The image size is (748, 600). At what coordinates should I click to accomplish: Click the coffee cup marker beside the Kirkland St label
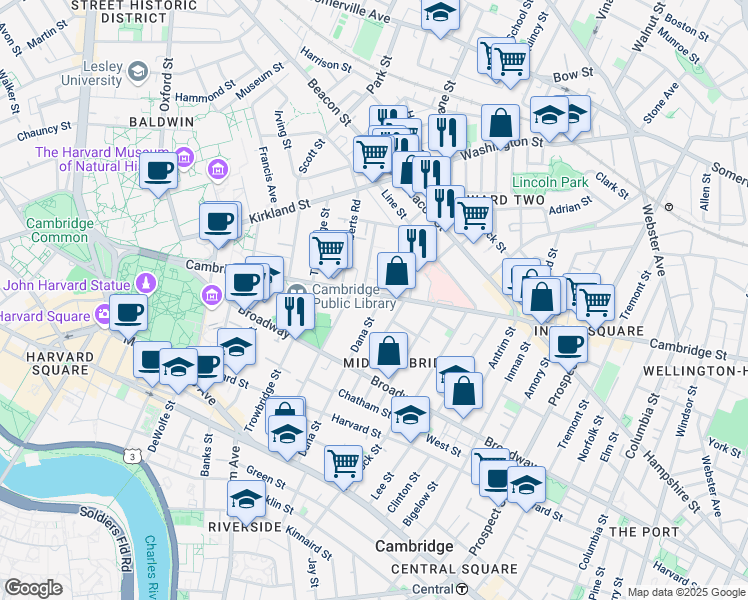point(219,225)
